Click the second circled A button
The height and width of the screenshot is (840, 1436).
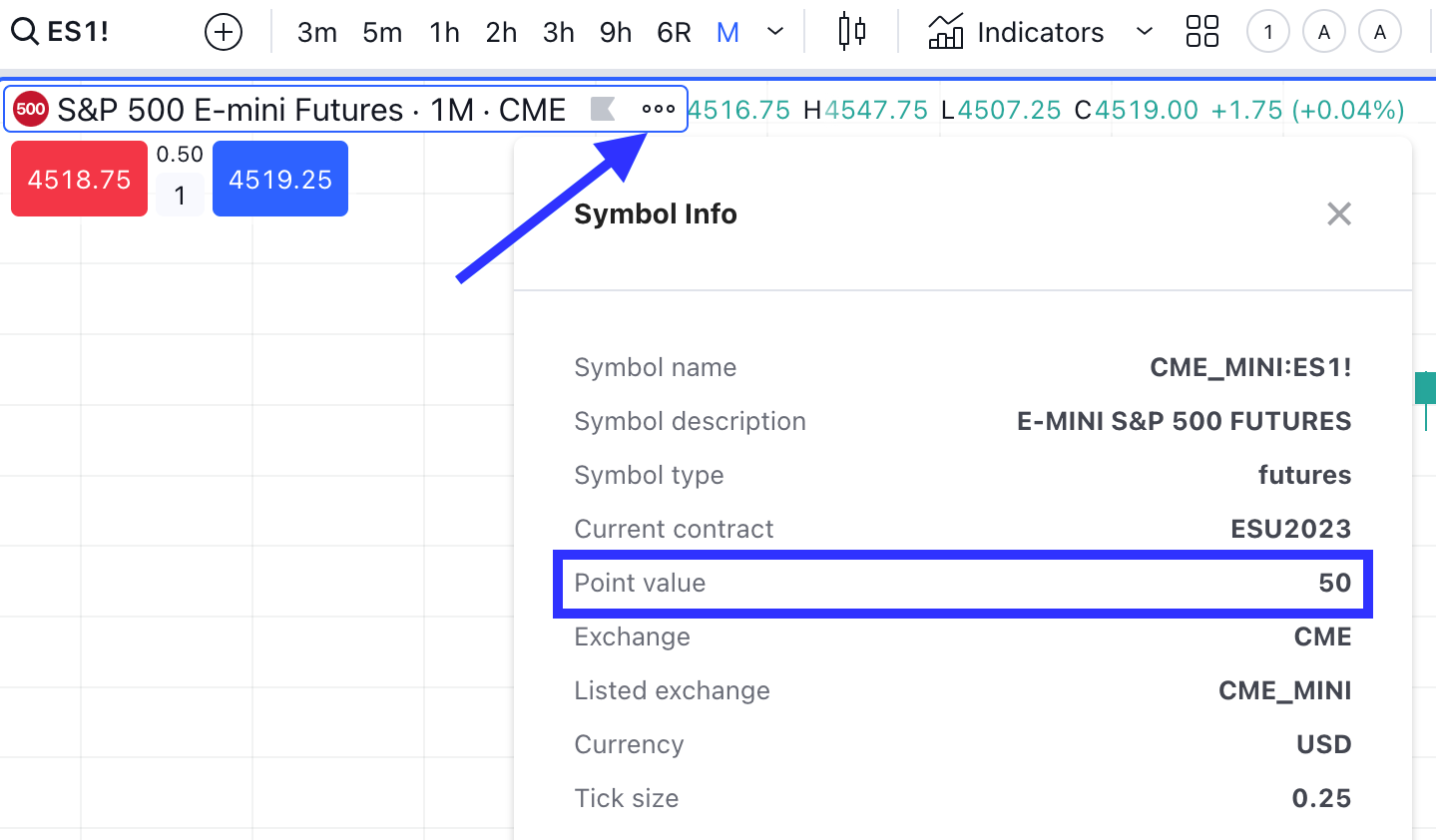1380,32
